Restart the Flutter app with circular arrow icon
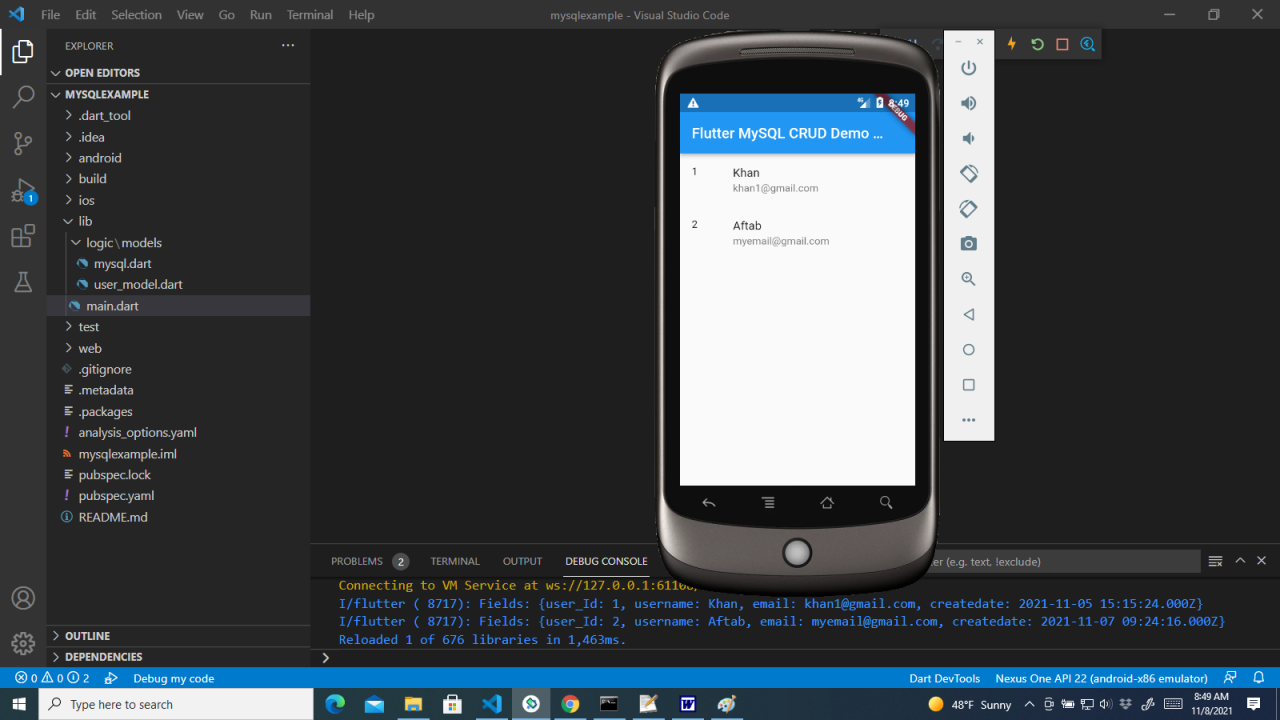 (x=1036, y=43)
